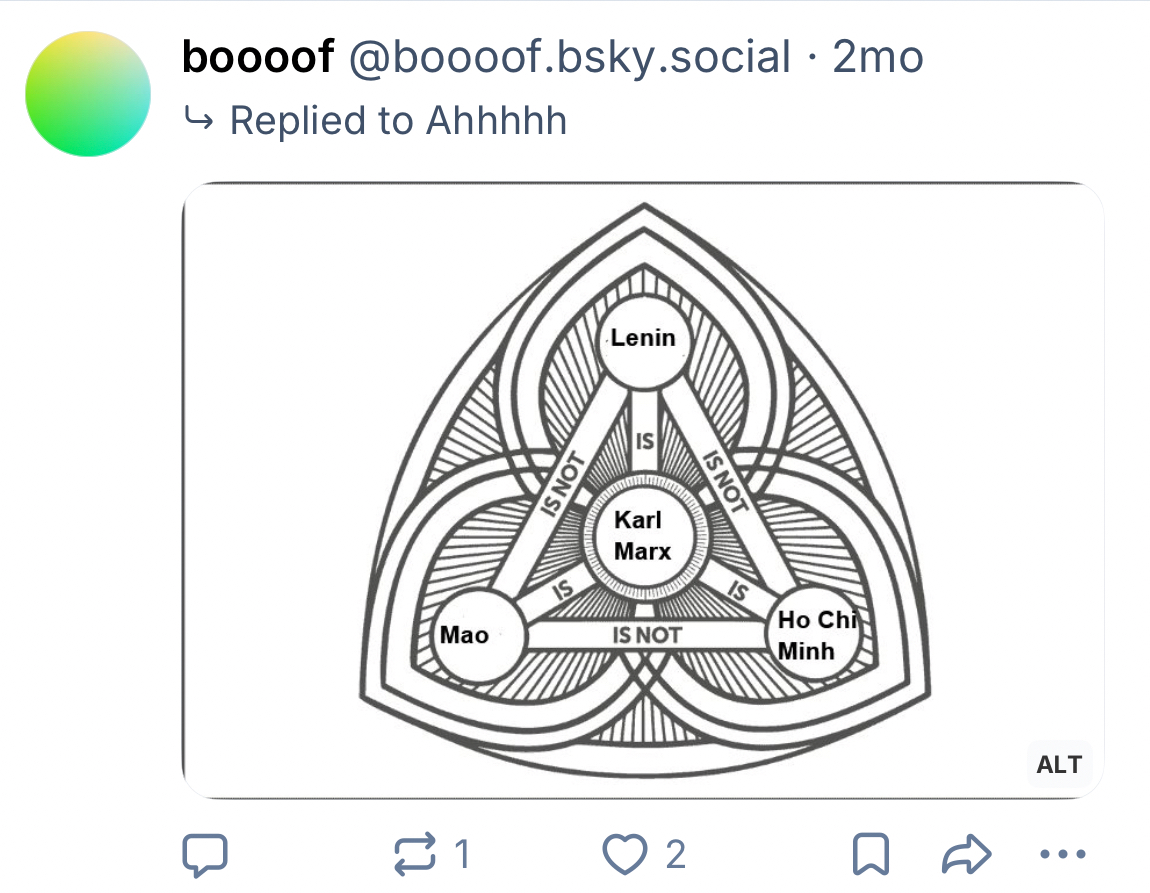Open boooof's gradient profile avatar
The image size is (1150, 893).
pyautogui.click(x=88, y=93)
